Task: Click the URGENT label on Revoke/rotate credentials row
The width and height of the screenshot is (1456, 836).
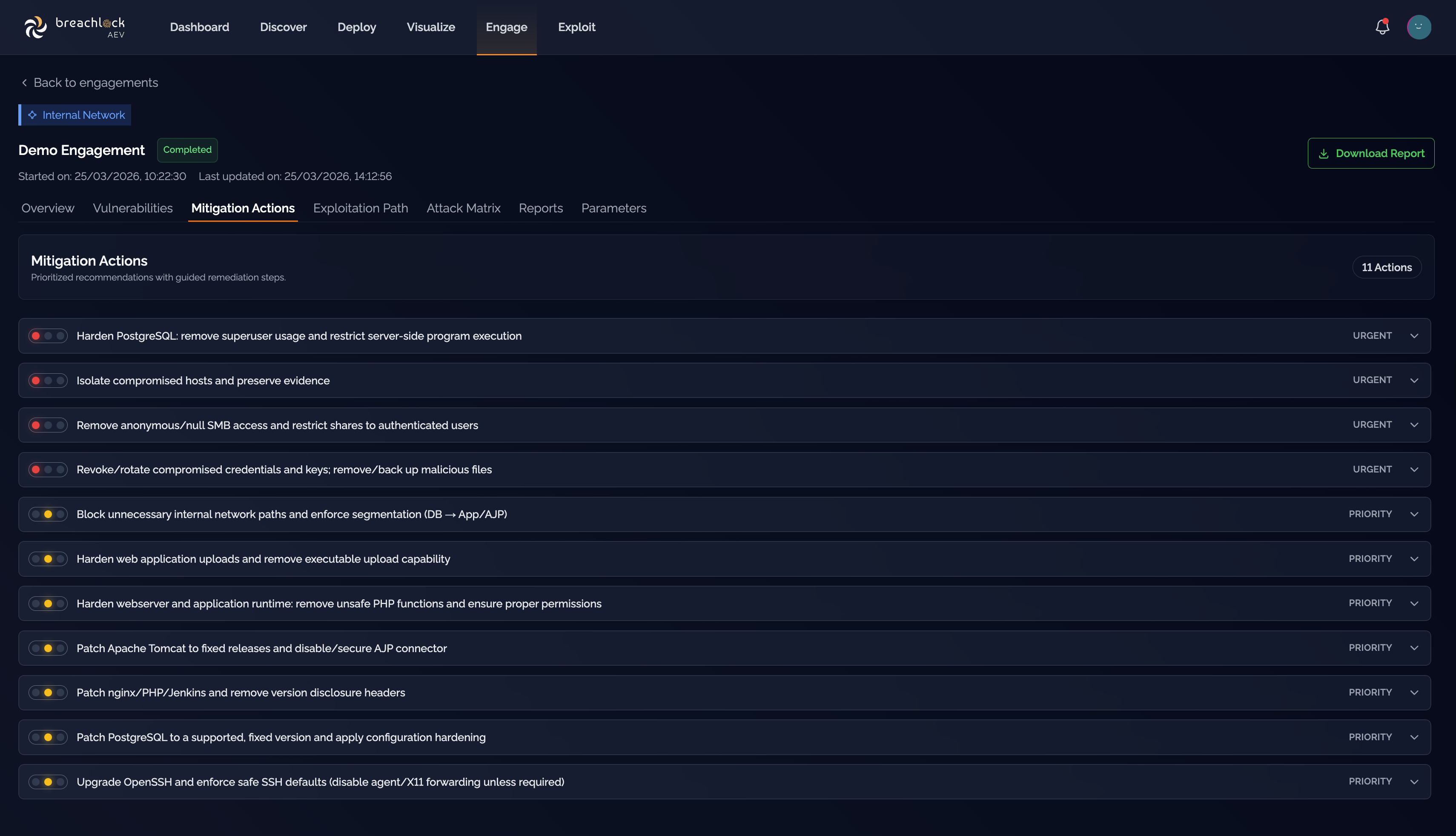Action: (x=1372, y=469)
